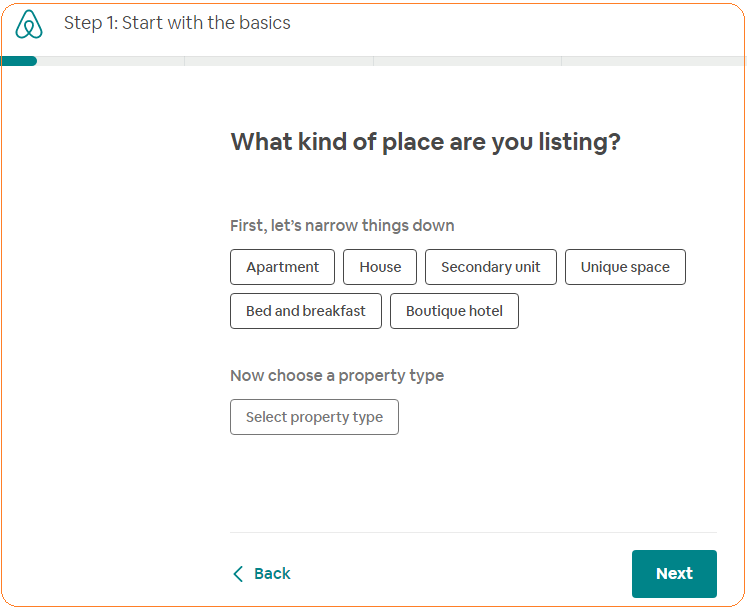The height and width of the screenshot is (609, 747).
Task: Click the filled teal progress bar portion
Action: 19,61
